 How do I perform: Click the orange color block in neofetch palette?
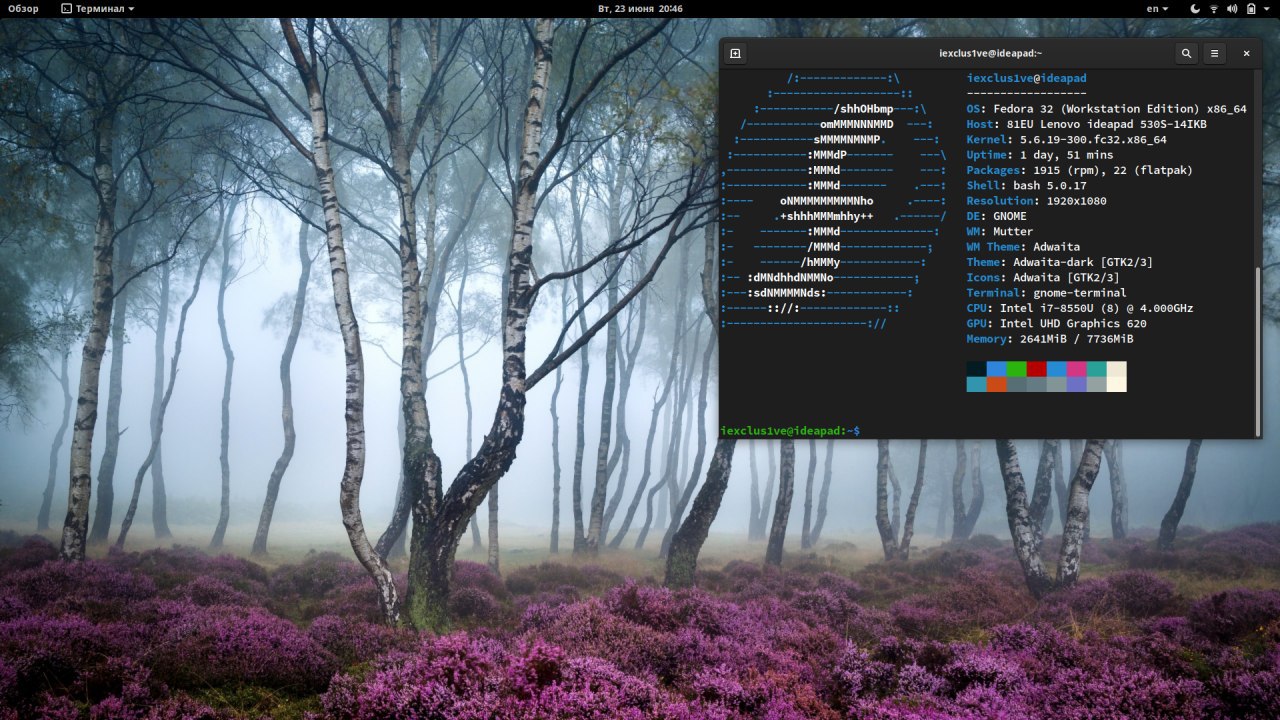click(x=996, y=384)
